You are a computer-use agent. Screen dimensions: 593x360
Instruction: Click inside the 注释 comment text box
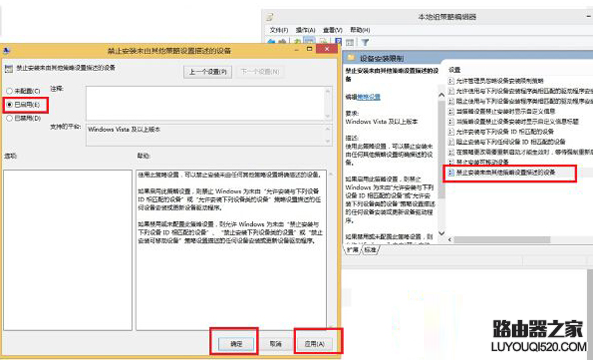pos(206,103)
